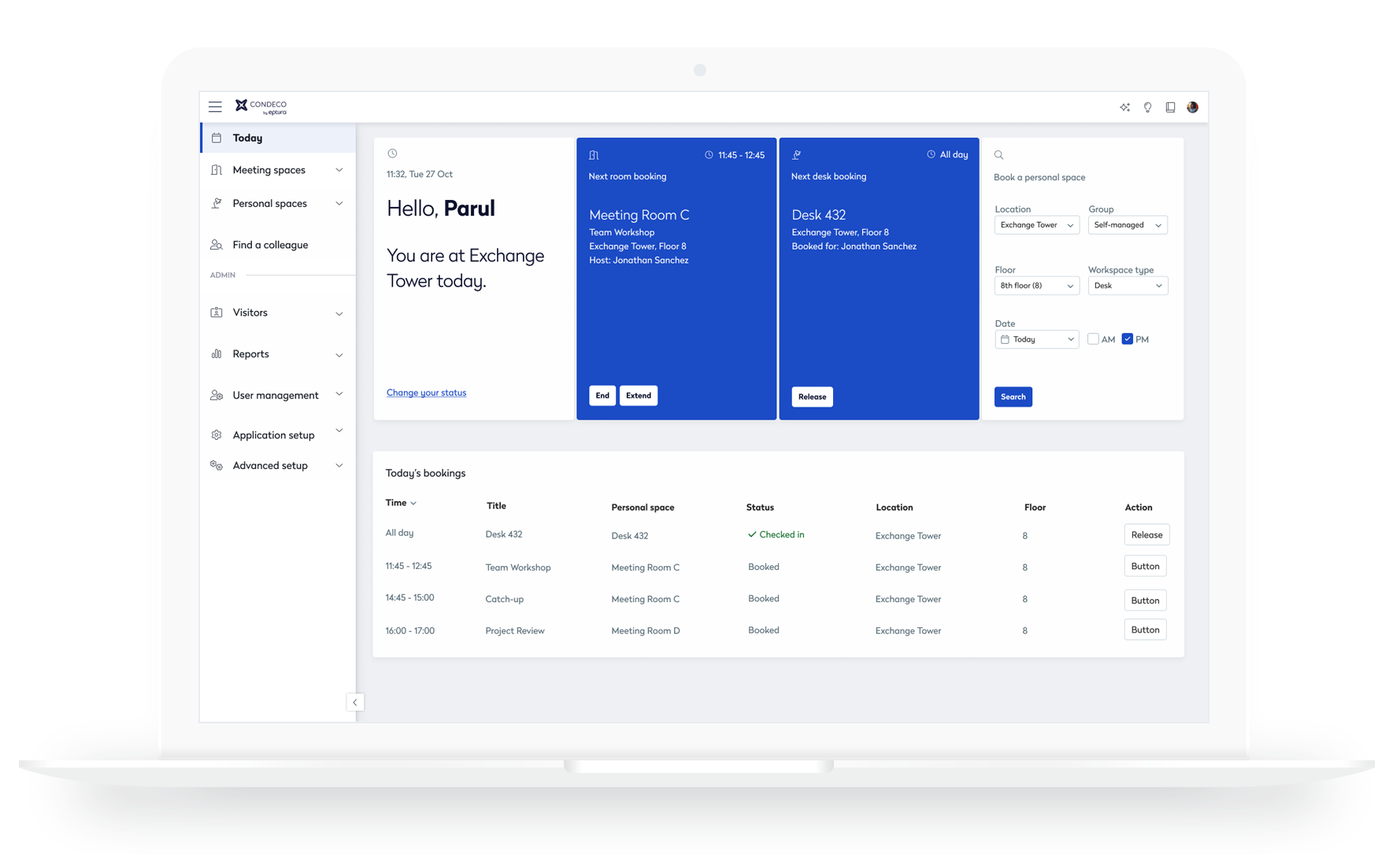The height and width of the screenshot is (854, 1400).
Task: Open the hamburger menu at top left
Action: tap(215, 106)
